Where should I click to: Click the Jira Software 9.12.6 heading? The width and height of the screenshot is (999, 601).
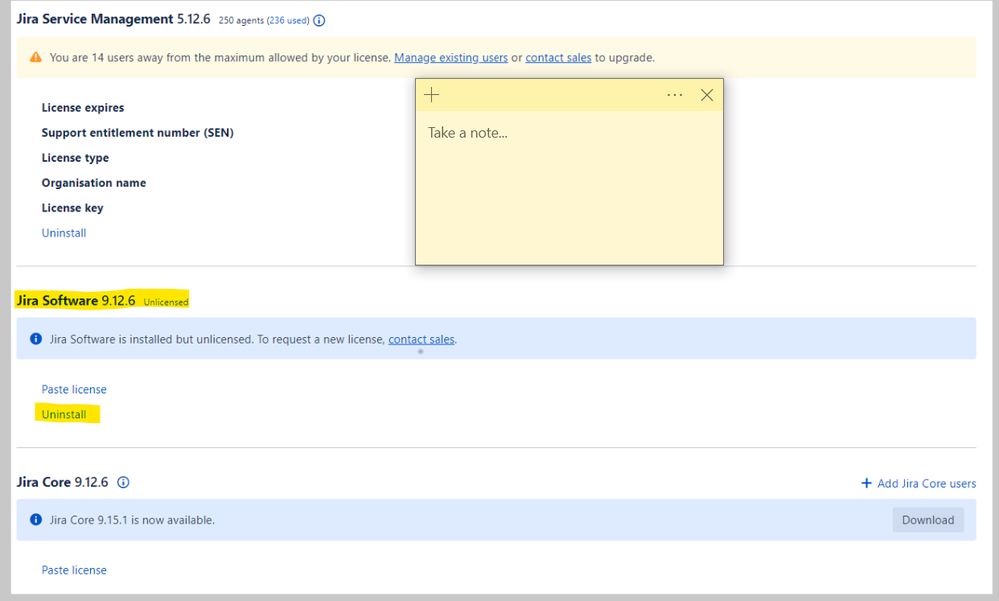tap(76, 301)
